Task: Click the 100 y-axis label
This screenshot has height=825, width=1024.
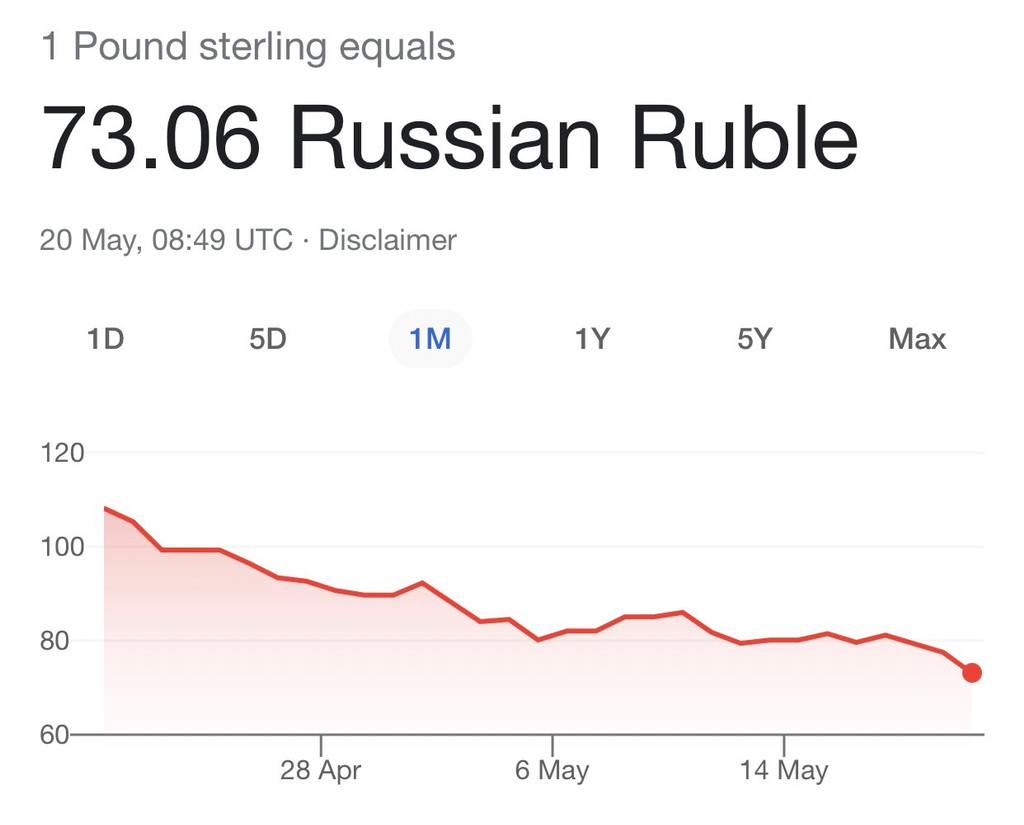Action: click(63, 547)
